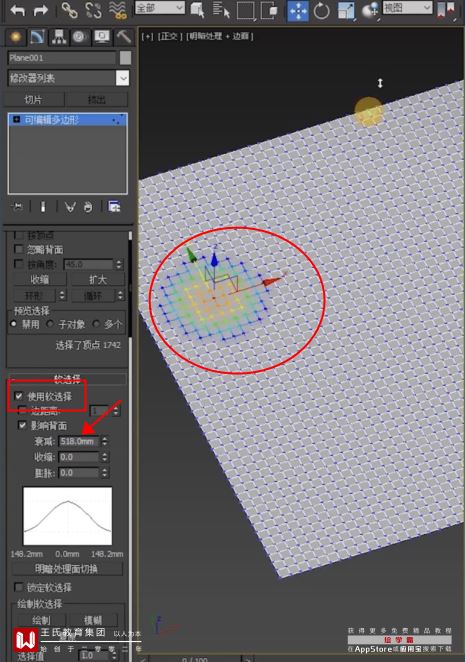465x662 pixels.
Task: Activate the Select and Link tool
Action: [70, 10]
